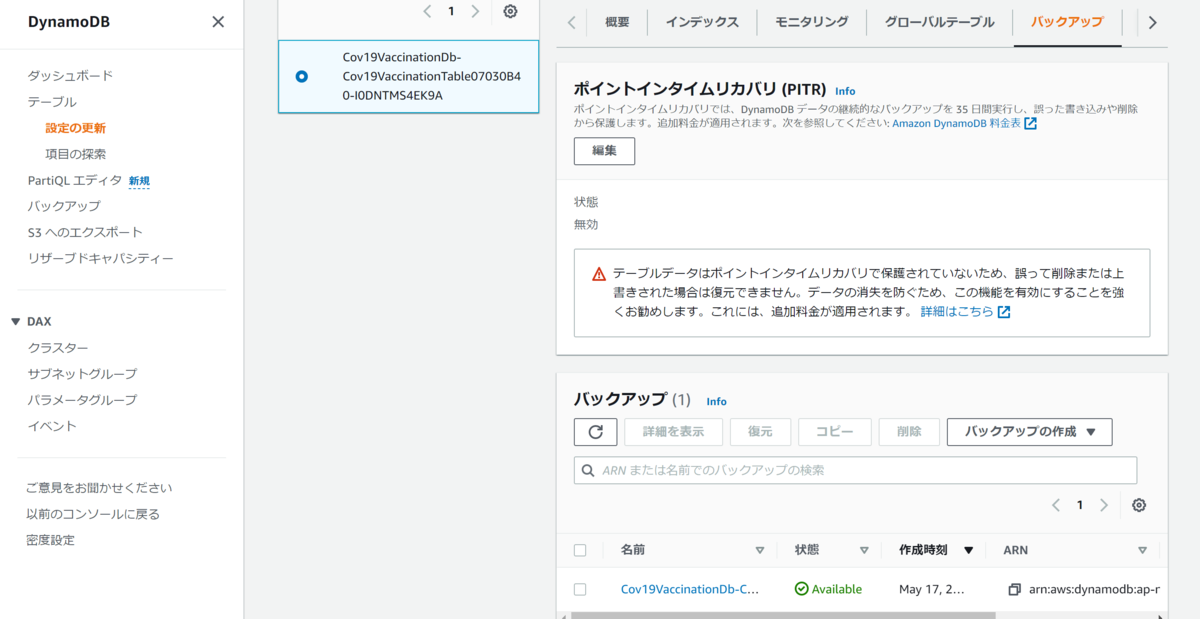Click arn:aws:dynamodb ARN text
The height and width of the screenshot is (619, 1200).
[x=1093, y=589]
